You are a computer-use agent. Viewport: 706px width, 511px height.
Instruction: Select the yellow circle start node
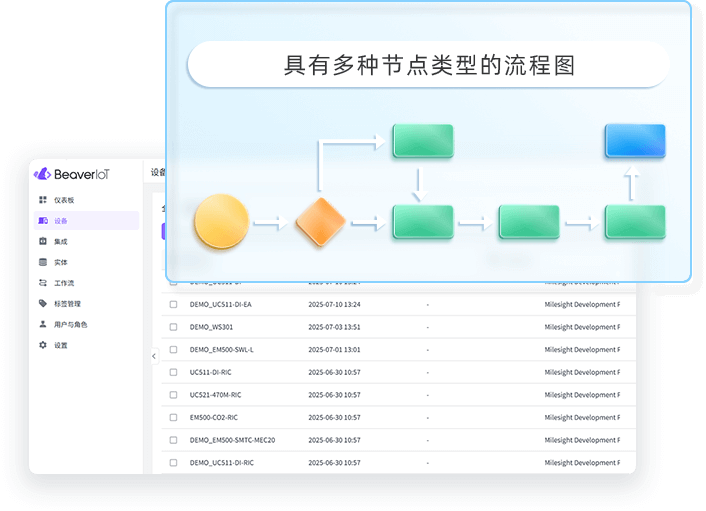221,221
